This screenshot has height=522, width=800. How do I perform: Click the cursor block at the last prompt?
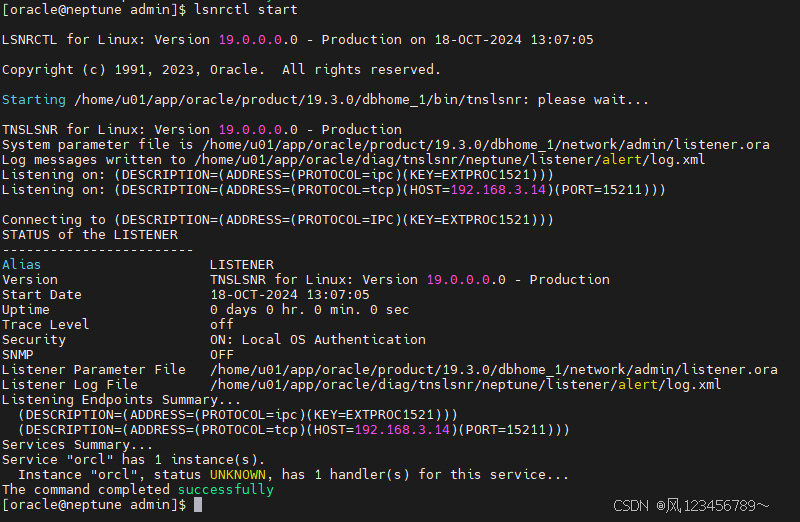click(198, 505)
